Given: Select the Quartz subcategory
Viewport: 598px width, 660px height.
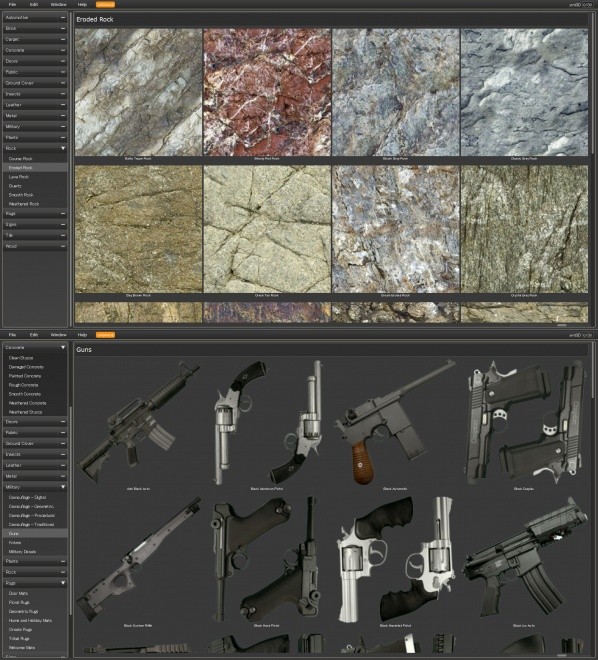Looking at the screenshot, I should click(x=35, y=186).
